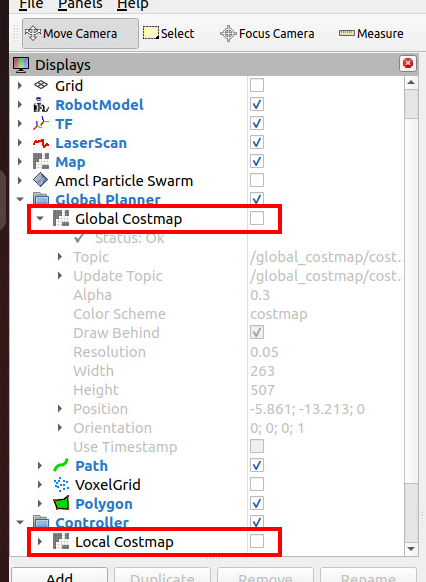Click the Map checkered icon

(41, 161)
